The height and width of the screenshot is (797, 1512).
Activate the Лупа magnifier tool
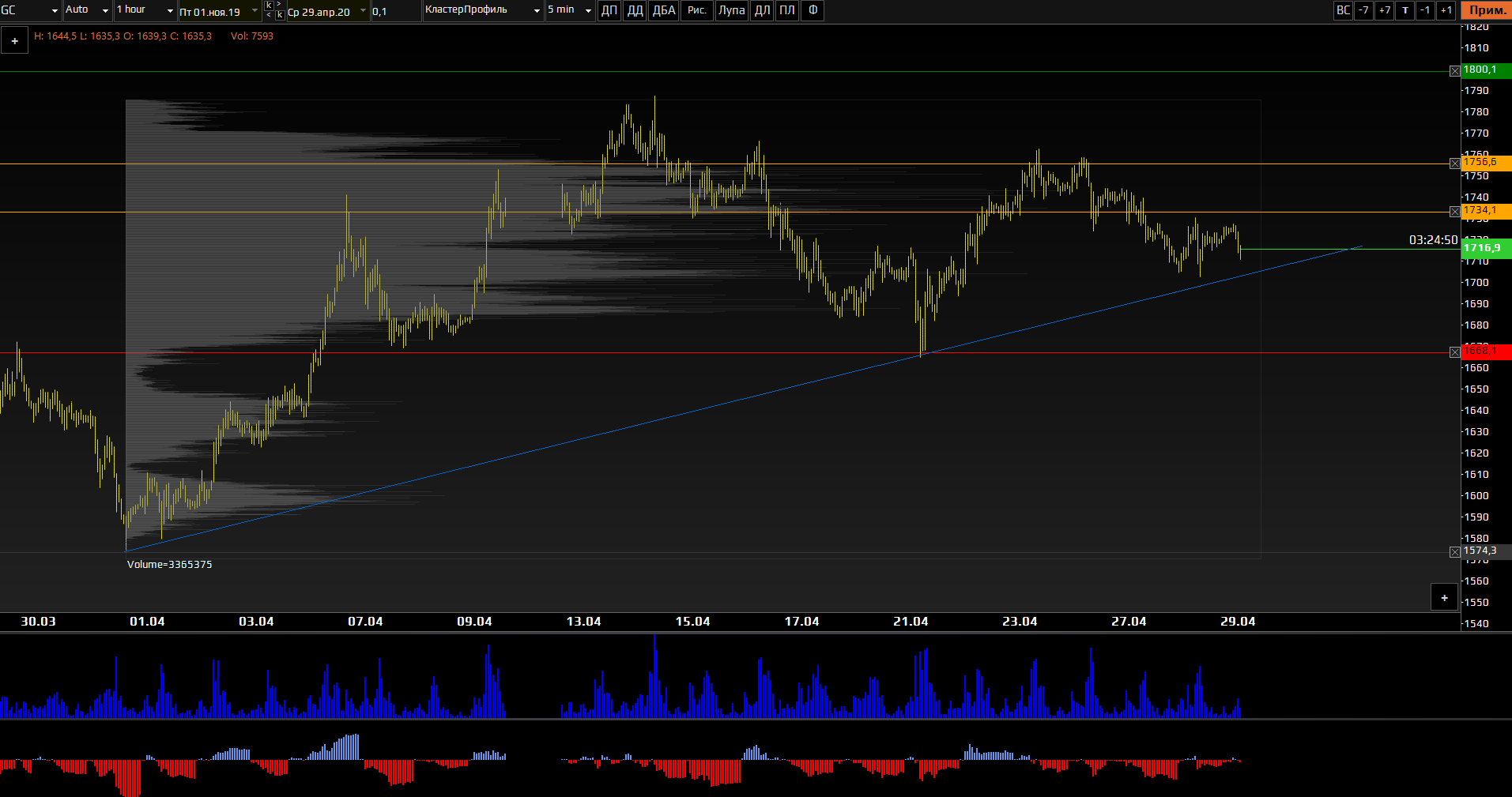pyautogui.click(x=731, y=10)
